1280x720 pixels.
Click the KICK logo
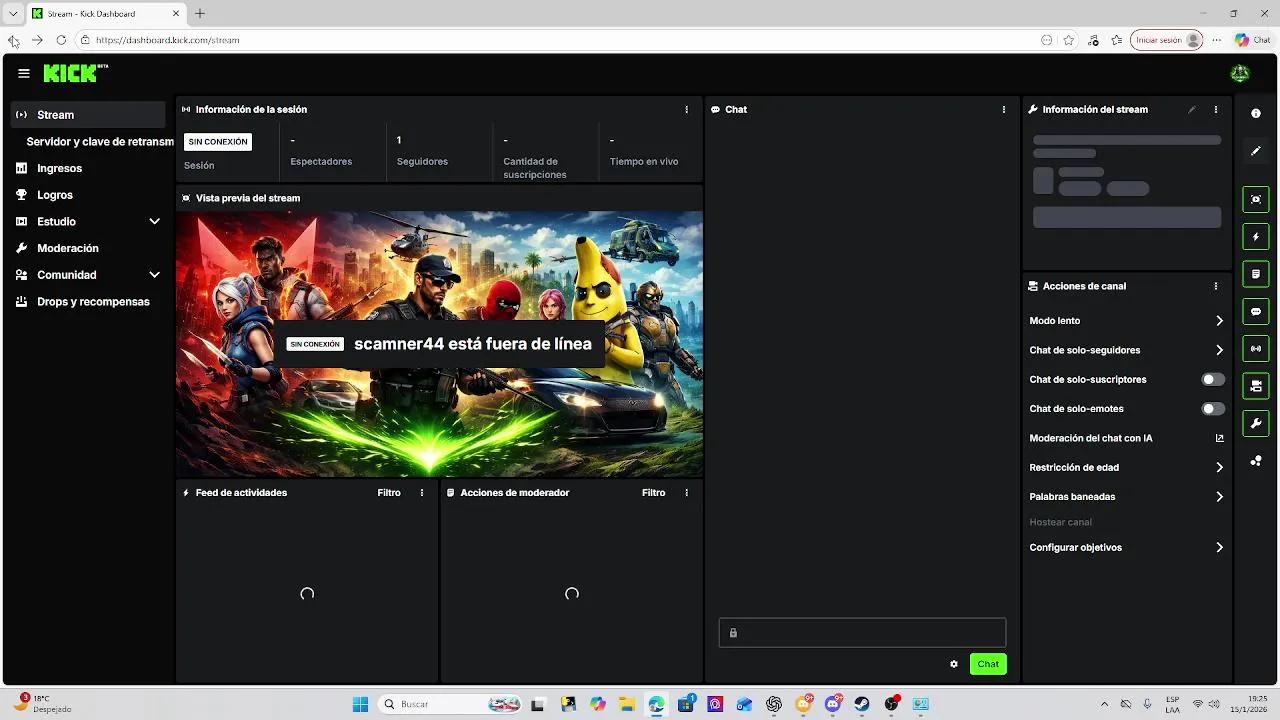coord(75,73)
